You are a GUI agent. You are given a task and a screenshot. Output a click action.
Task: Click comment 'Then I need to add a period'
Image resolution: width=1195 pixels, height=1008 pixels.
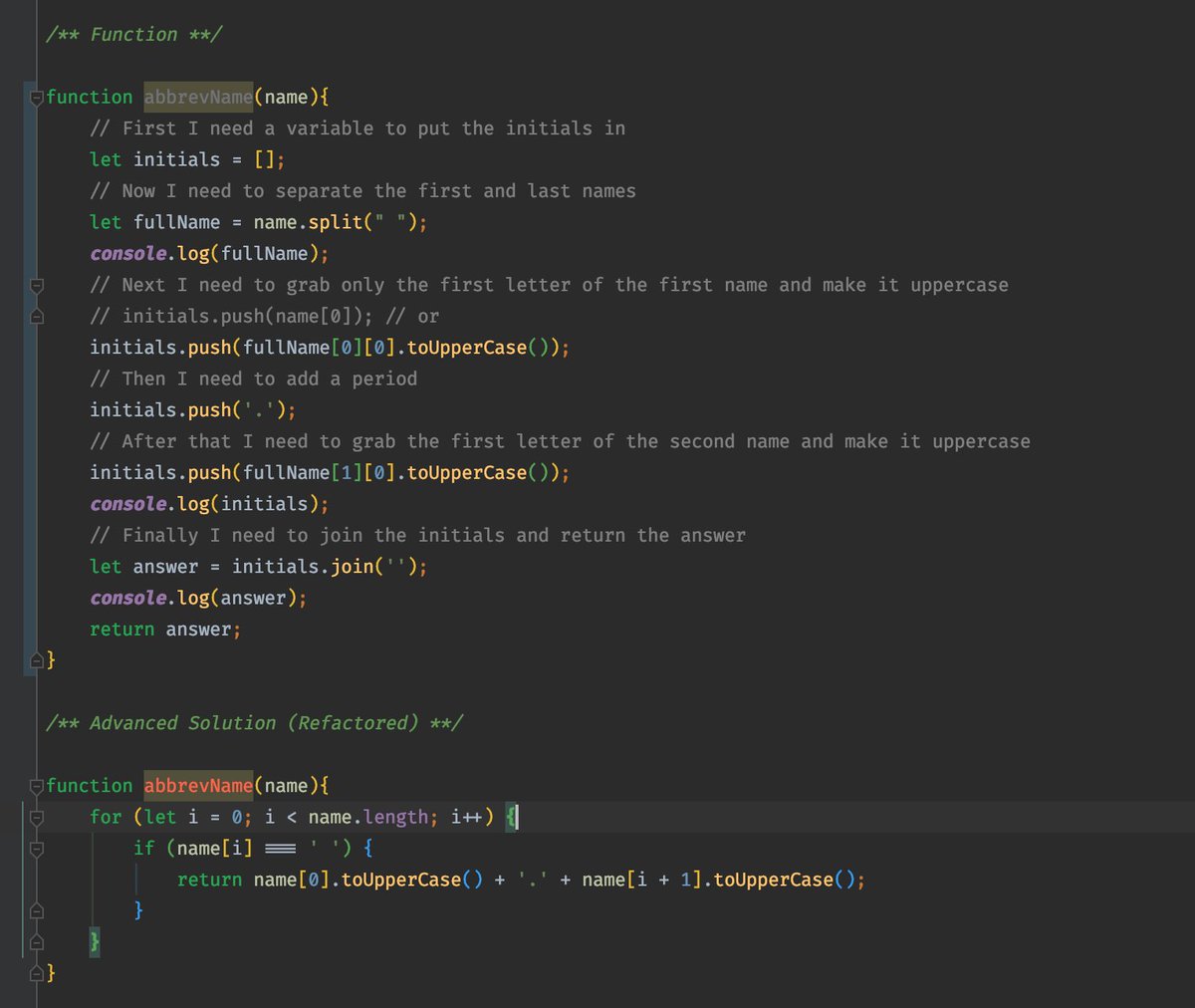(x=253, y=378)
